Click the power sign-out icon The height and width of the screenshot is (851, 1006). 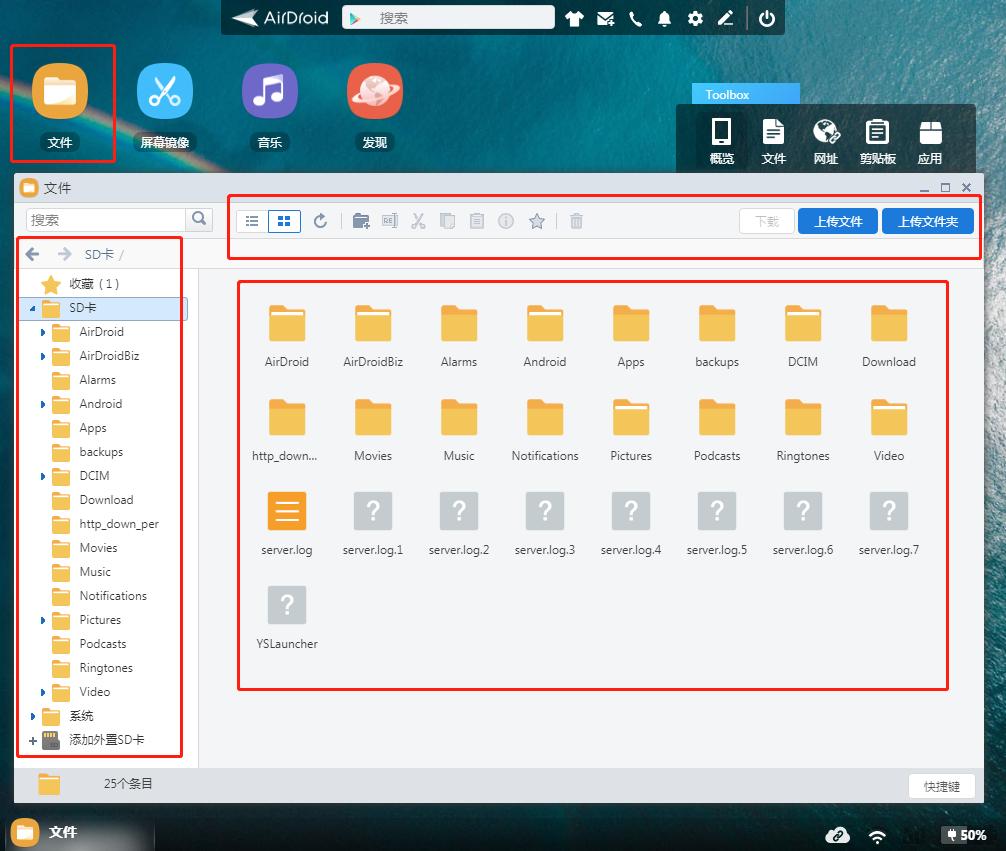point(767,18)
